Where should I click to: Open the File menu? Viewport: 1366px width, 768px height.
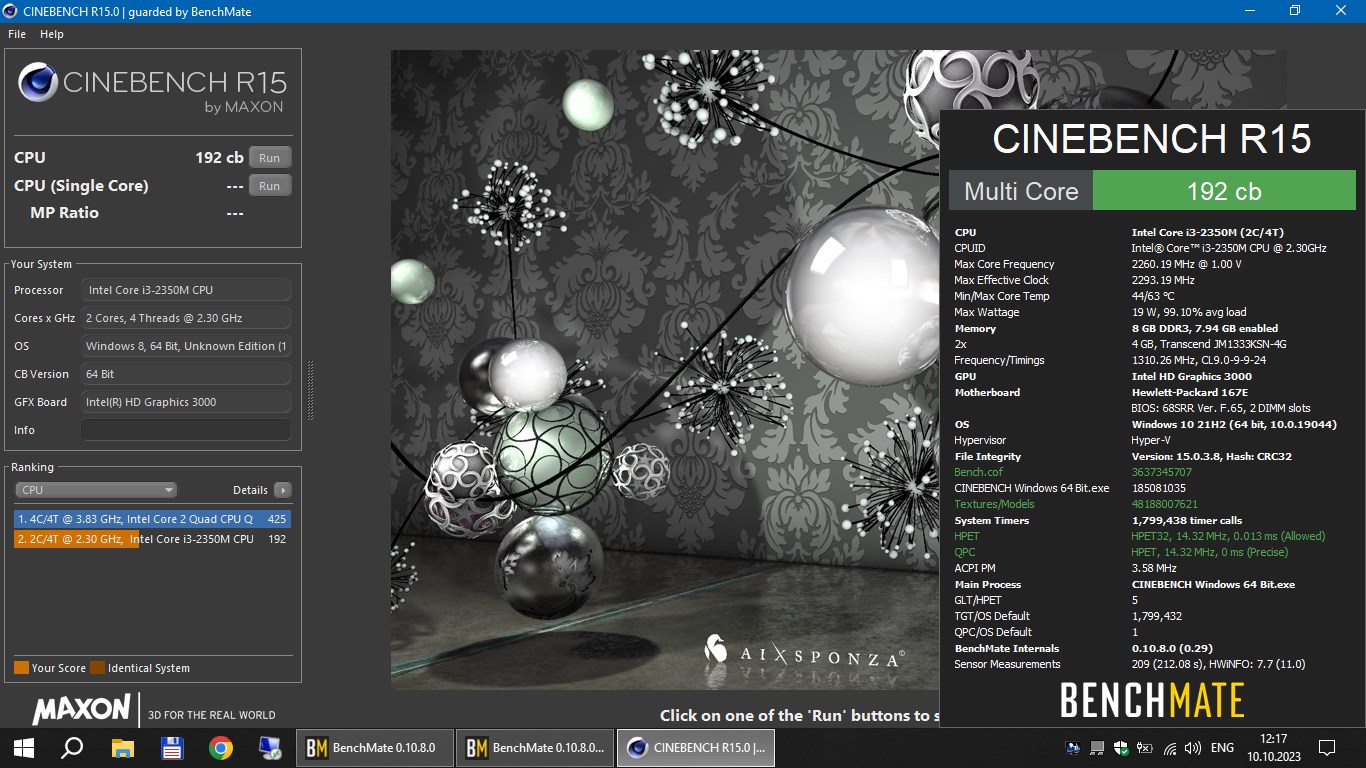click(x=17, y=34)
